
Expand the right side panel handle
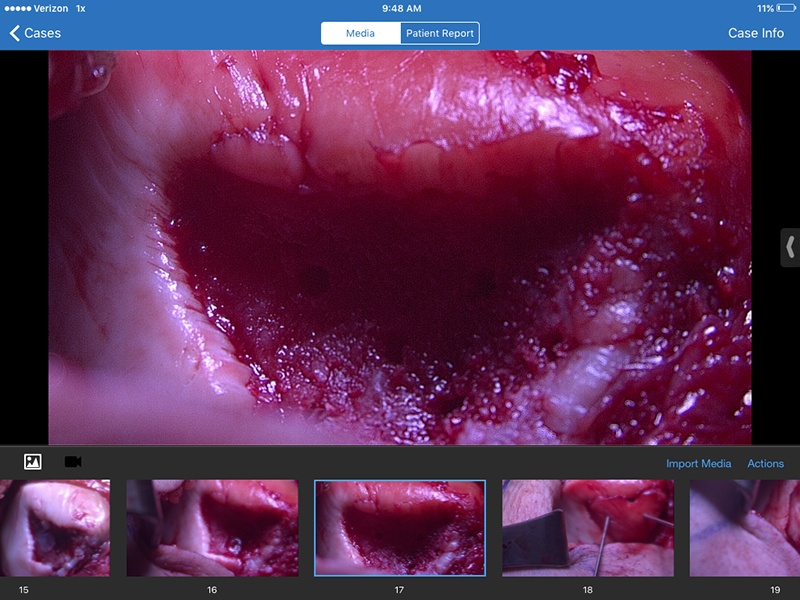790,247
